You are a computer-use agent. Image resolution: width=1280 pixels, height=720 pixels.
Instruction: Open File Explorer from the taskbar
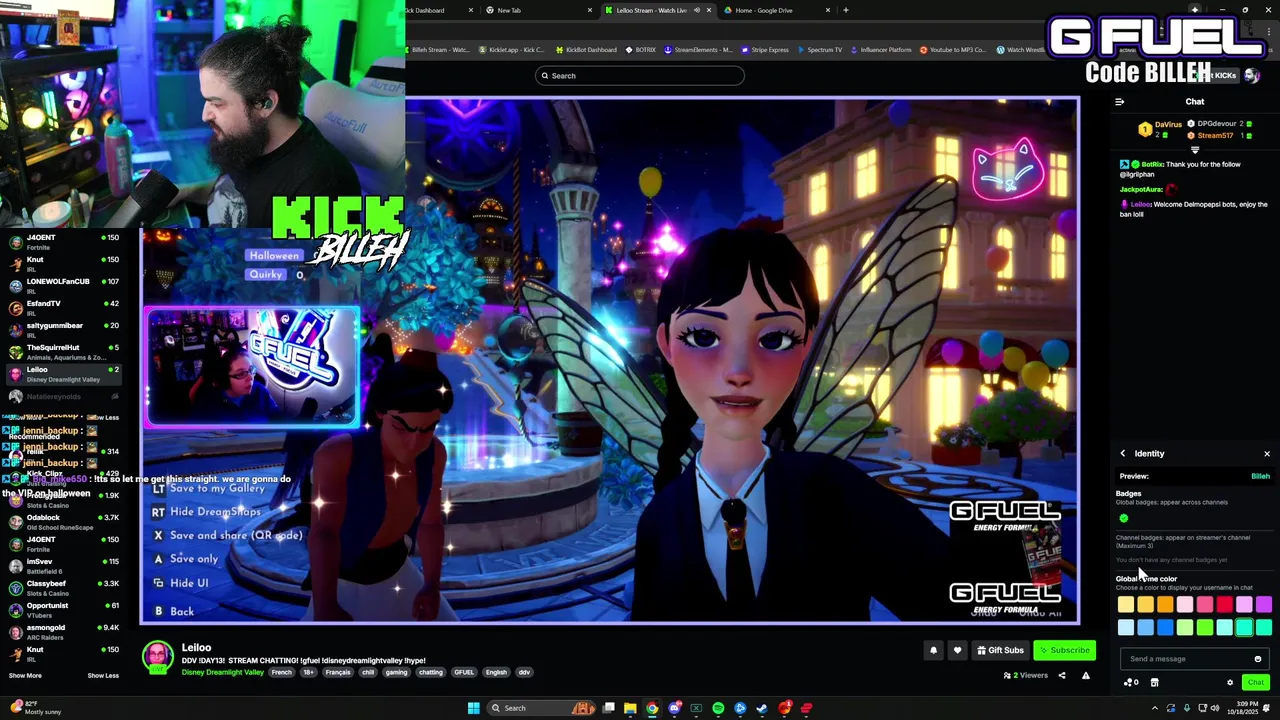click(630, 708)
